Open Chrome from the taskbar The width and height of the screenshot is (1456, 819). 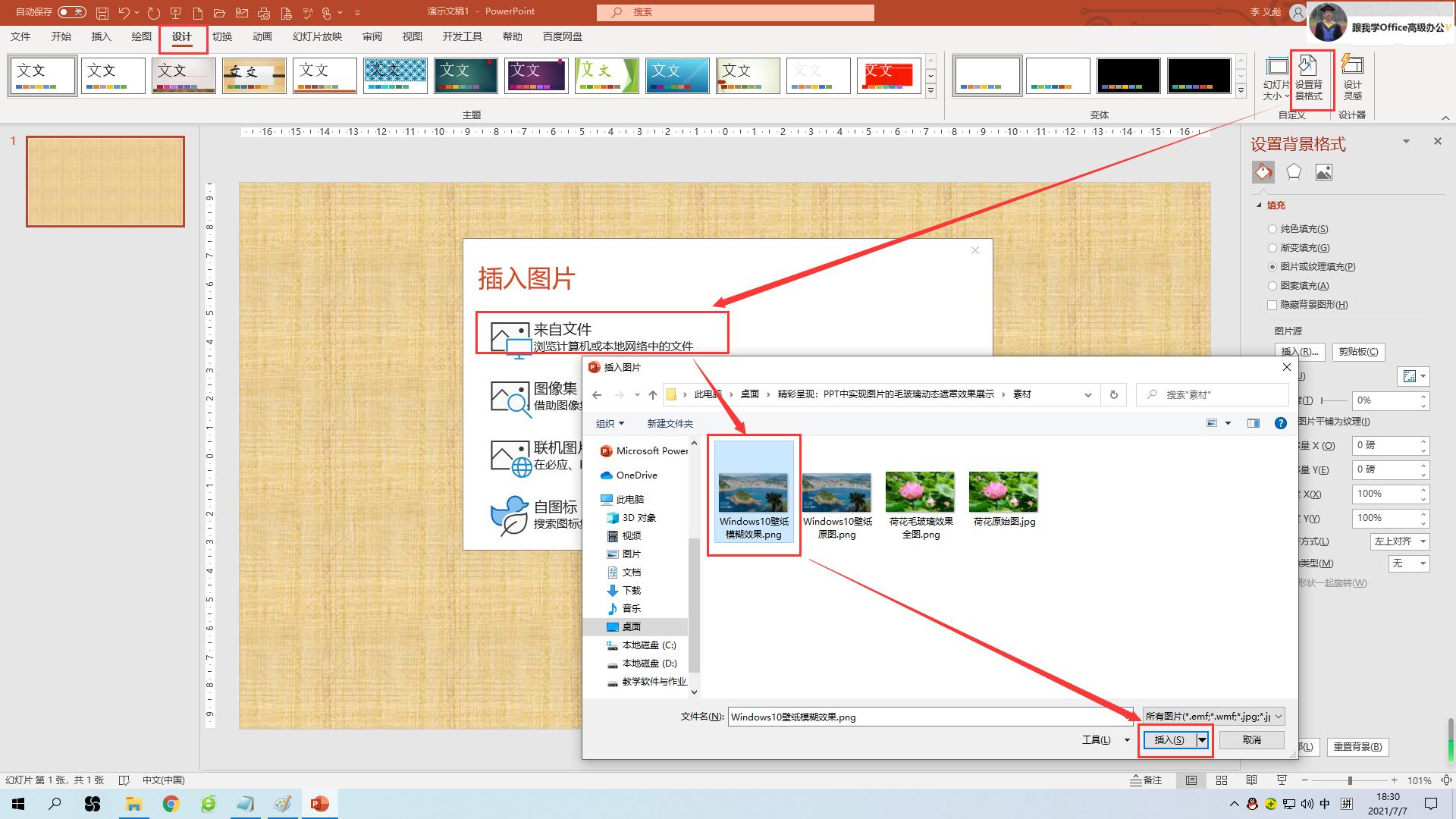[171, 804]
